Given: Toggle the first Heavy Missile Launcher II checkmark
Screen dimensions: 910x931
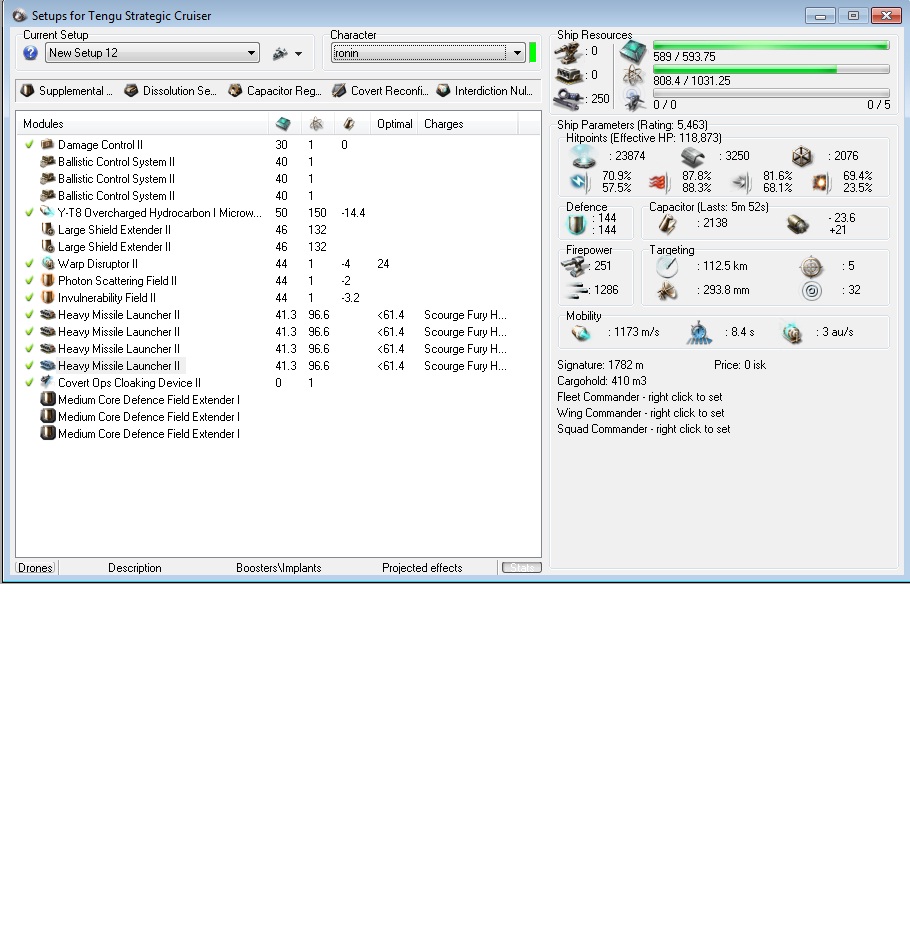Looking at the screenshot, I should click(x=29, y=315).
